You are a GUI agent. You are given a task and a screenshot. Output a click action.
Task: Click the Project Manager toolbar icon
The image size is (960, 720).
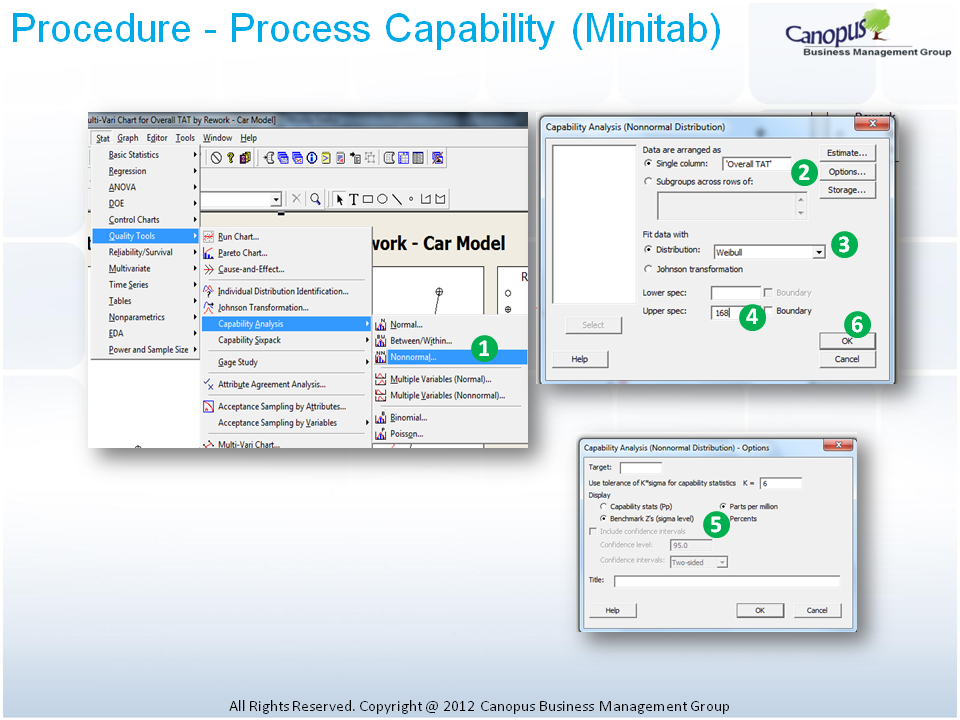click(418, 158)
